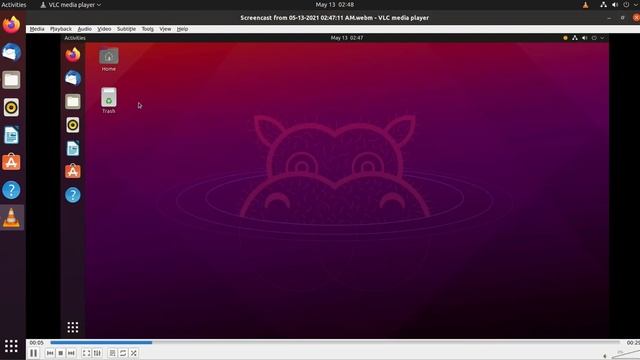Open the clock May 13 02:48 panel
The height and width of the screenshot is (360, 640).
click(335, 5)
